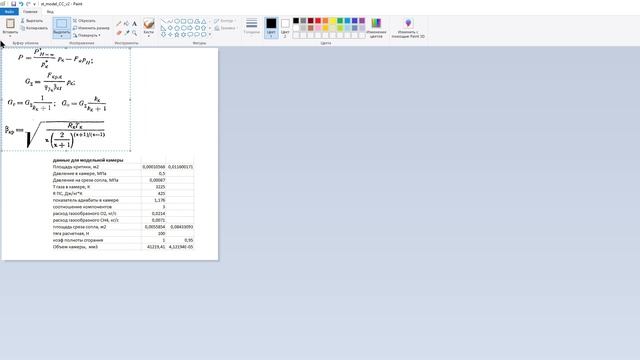Open the File (Файл) menu tab
This screenshot has height=360, width=640.
point(9,12)
